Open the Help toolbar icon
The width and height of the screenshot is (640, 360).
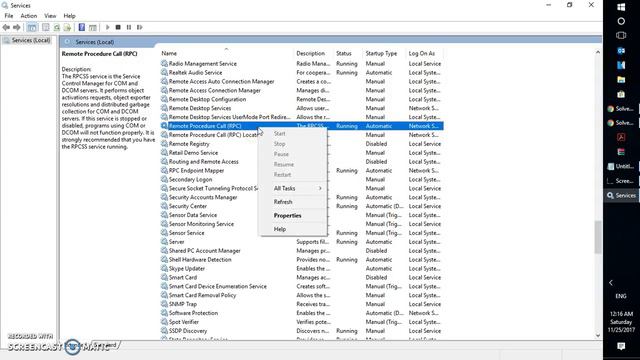click(82, 27)
